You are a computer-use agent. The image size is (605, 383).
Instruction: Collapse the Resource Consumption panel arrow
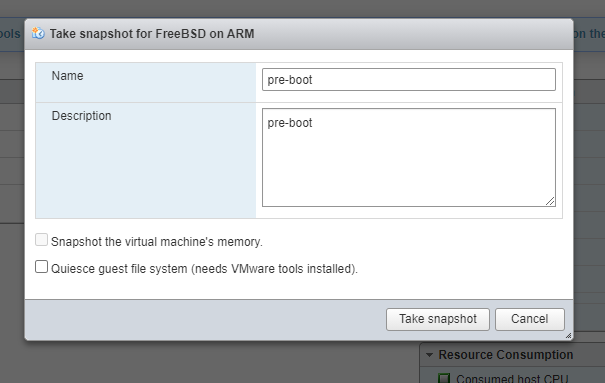coord(429,355)
